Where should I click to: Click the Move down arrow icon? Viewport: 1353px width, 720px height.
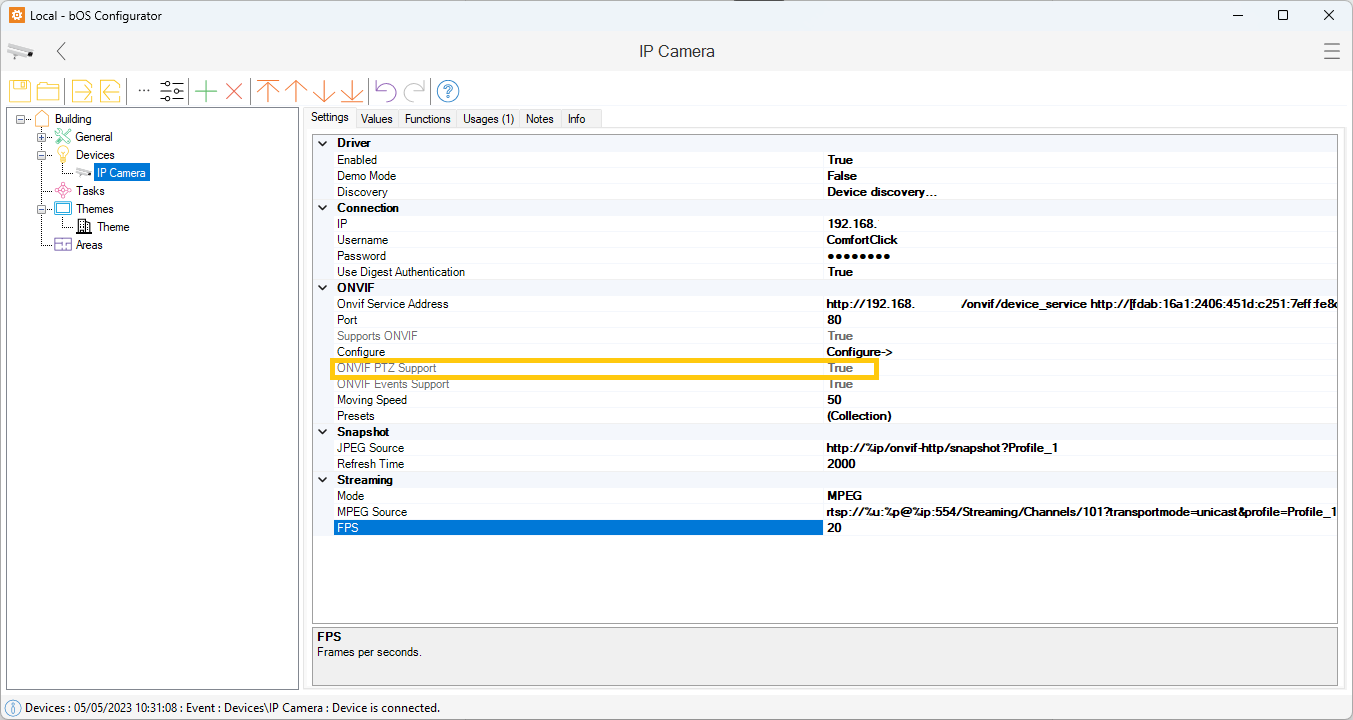pos(323,91)
